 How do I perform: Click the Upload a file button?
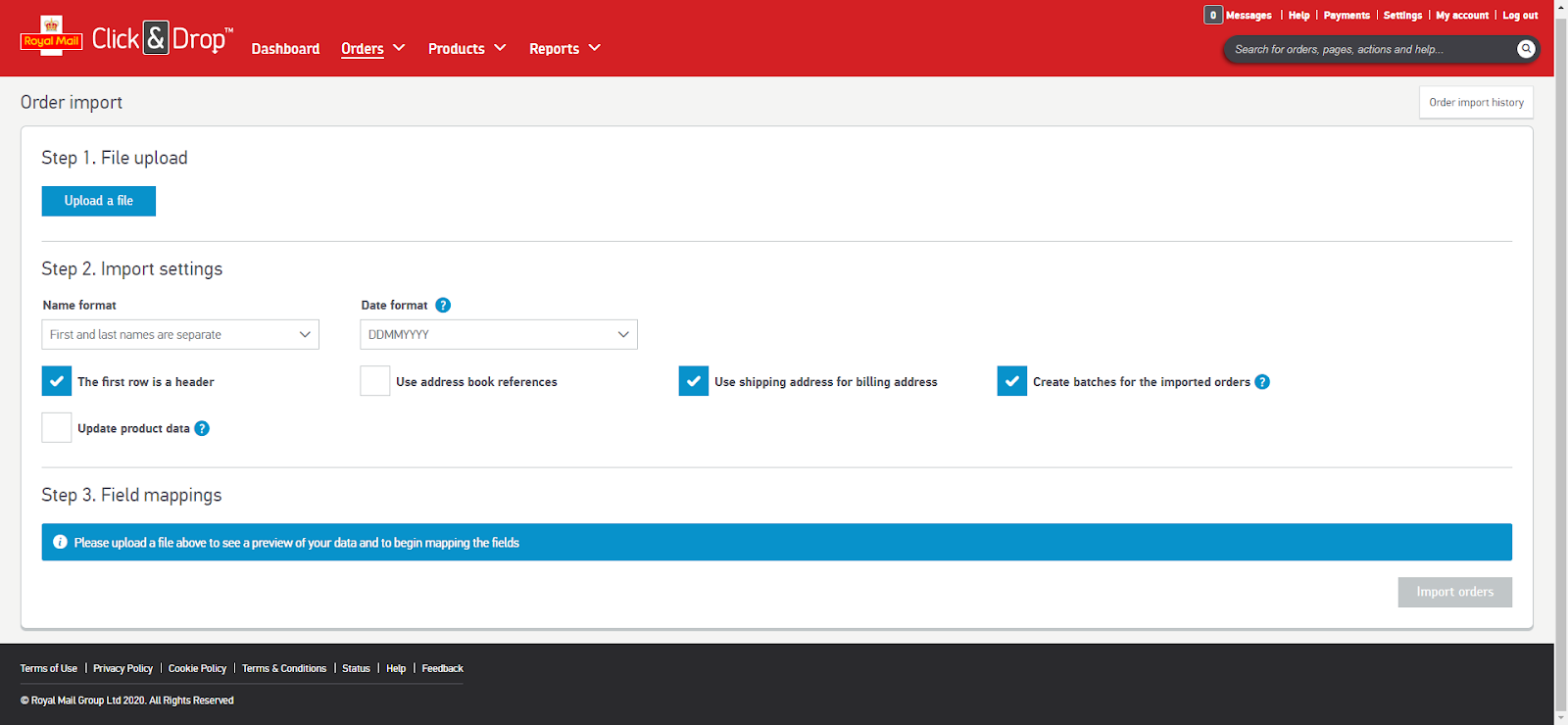tap(99, 201)
